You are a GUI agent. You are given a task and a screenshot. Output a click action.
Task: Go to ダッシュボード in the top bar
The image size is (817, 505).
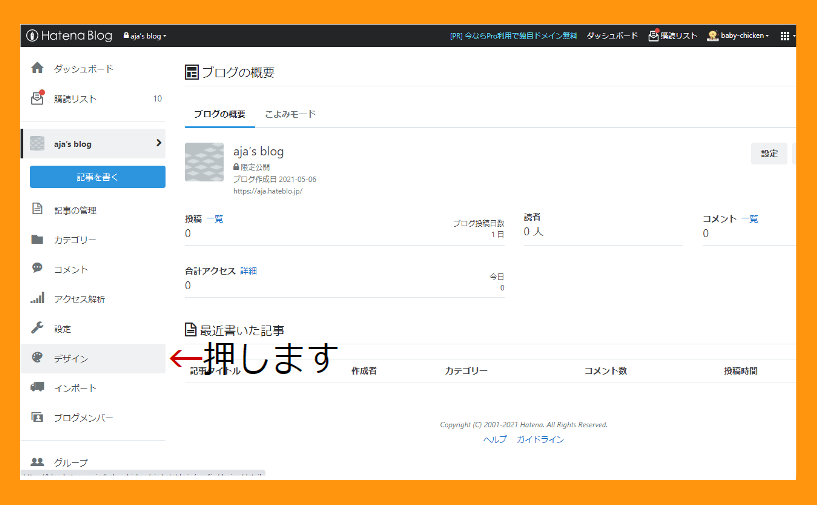pos(612,35)
